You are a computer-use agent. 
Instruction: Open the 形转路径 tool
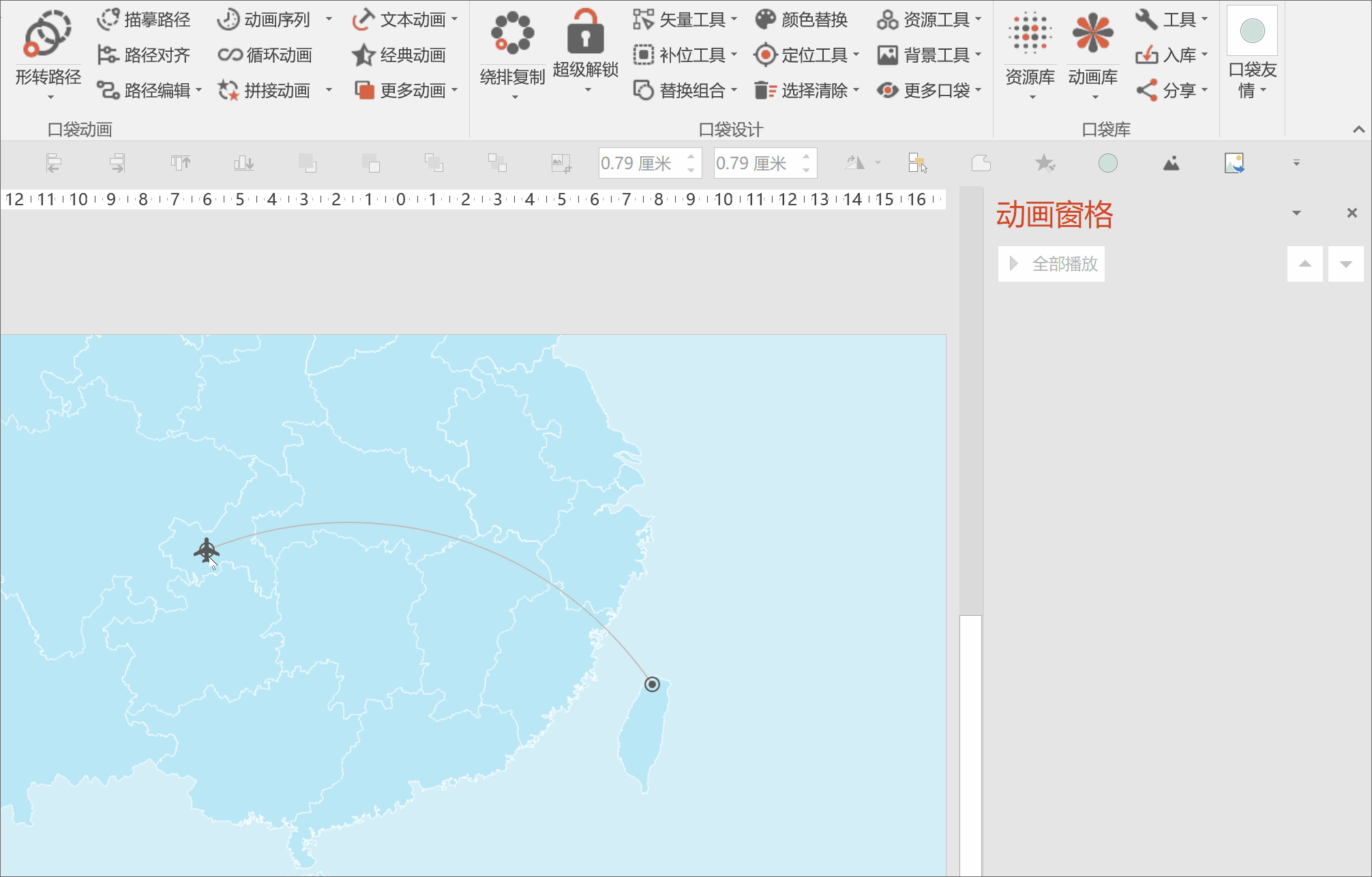pos(48,55)
